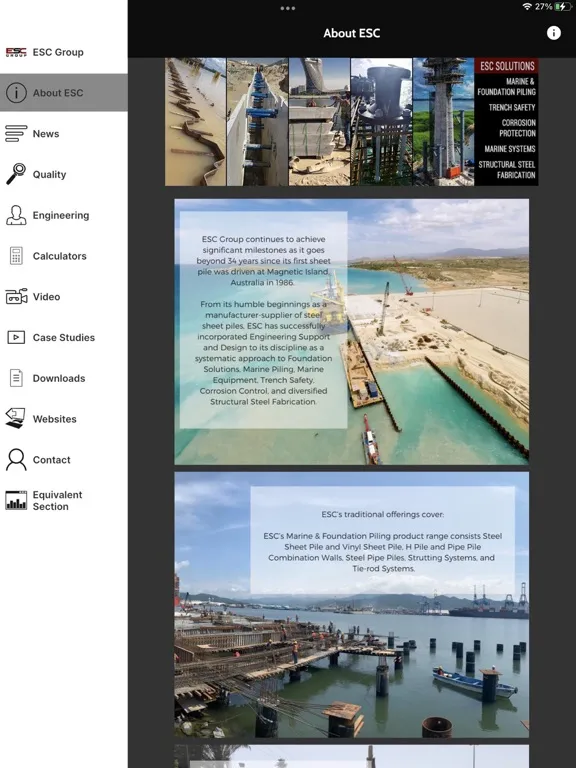This screenshot has height=768, width=576.
Task: Tap the Video camera icon
Action: coord(16,296)
